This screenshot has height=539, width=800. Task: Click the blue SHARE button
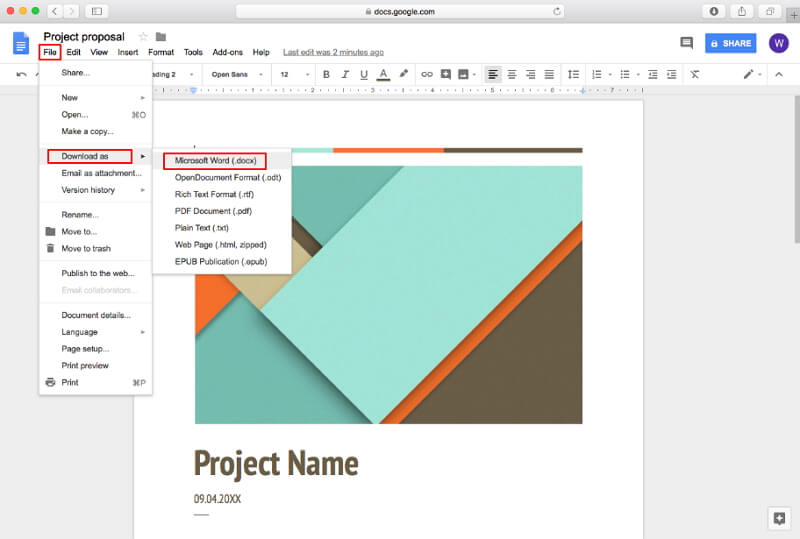pos(730,43)
